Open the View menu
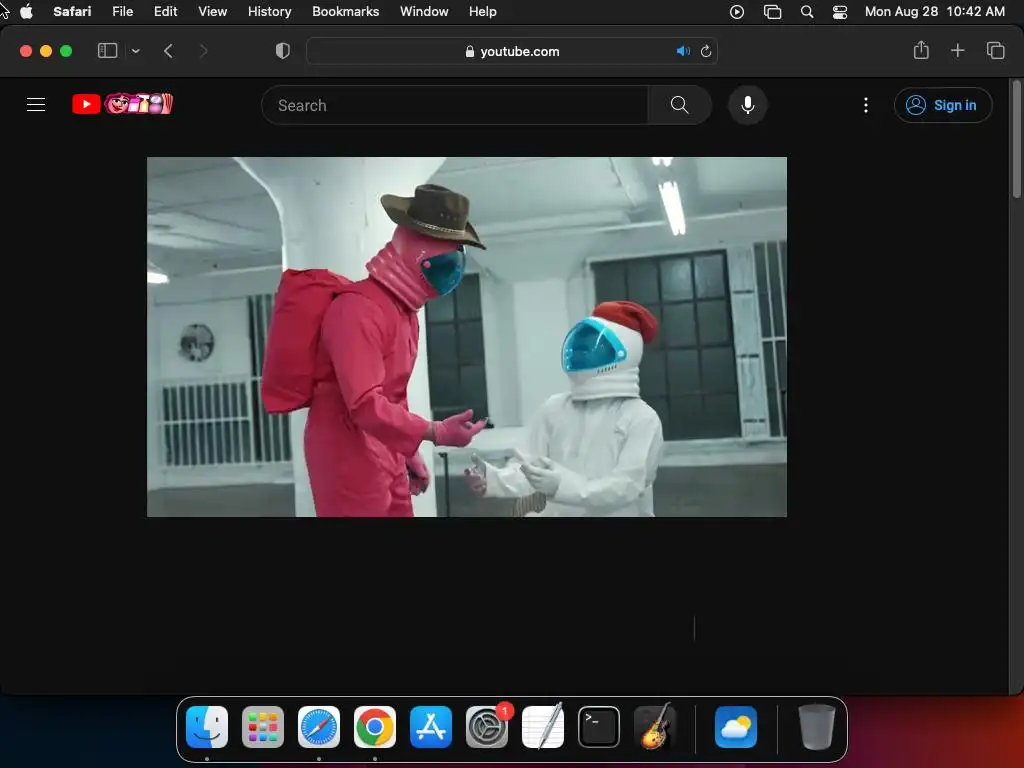The image size is (1024, 768). point(212,11)
